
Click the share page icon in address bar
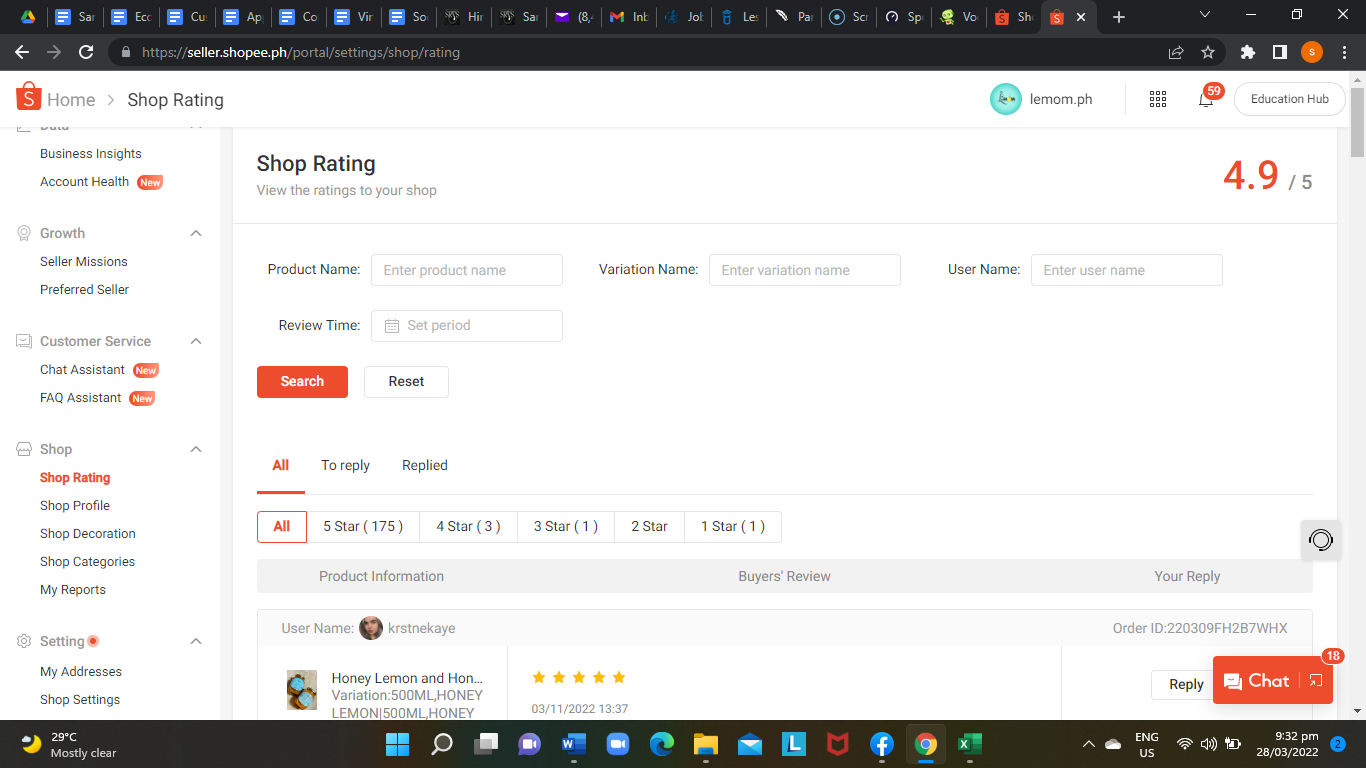pyautogui.click(x=1176, y=52)
